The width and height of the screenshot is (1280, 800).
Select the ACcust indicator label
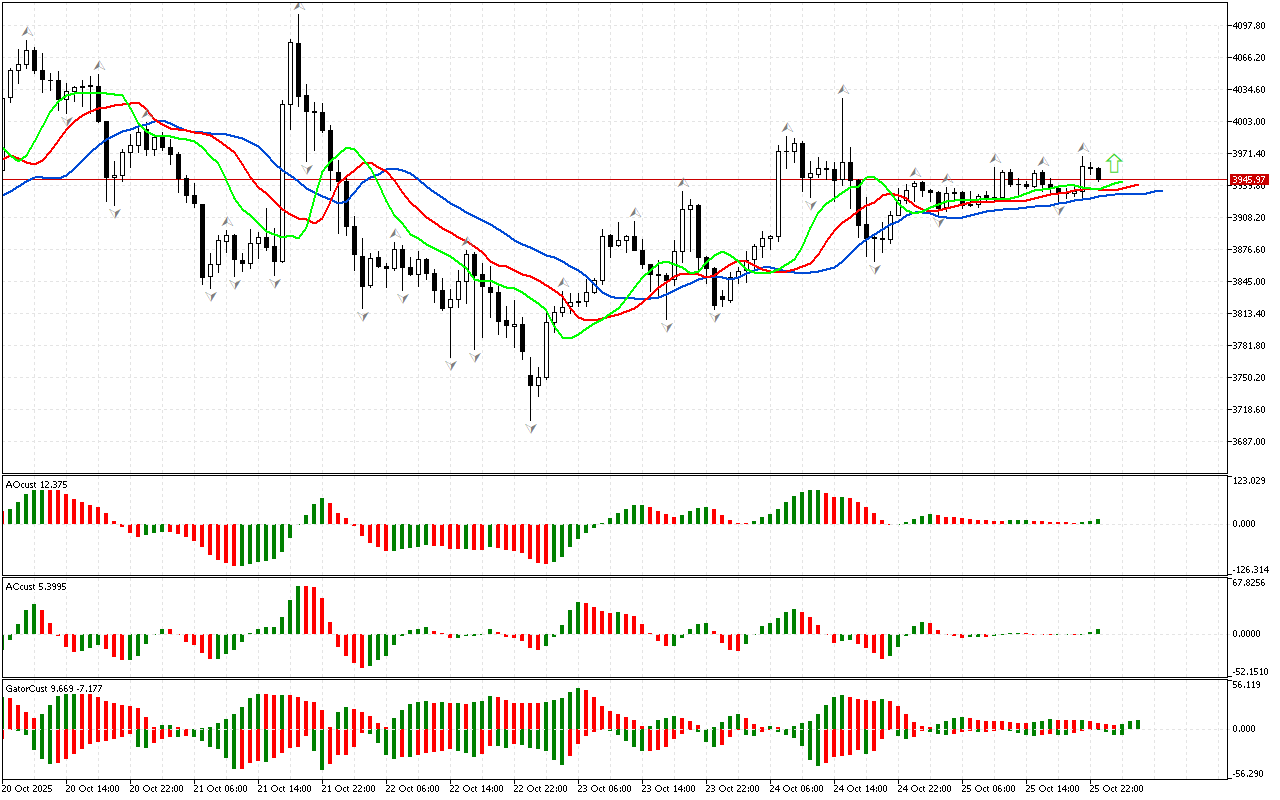pyautogui.click(x=37, y=586)
